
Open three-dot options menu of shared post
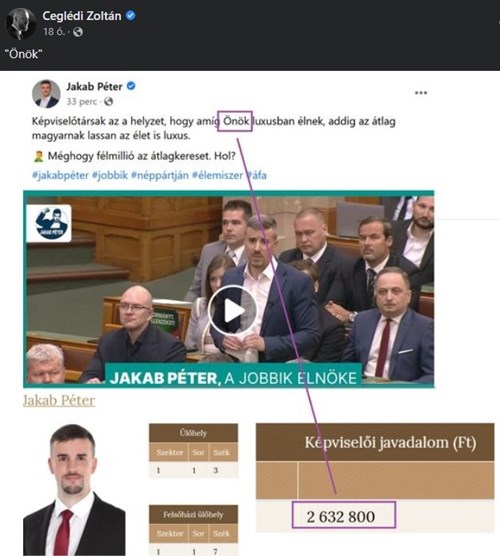pos(421,93)
